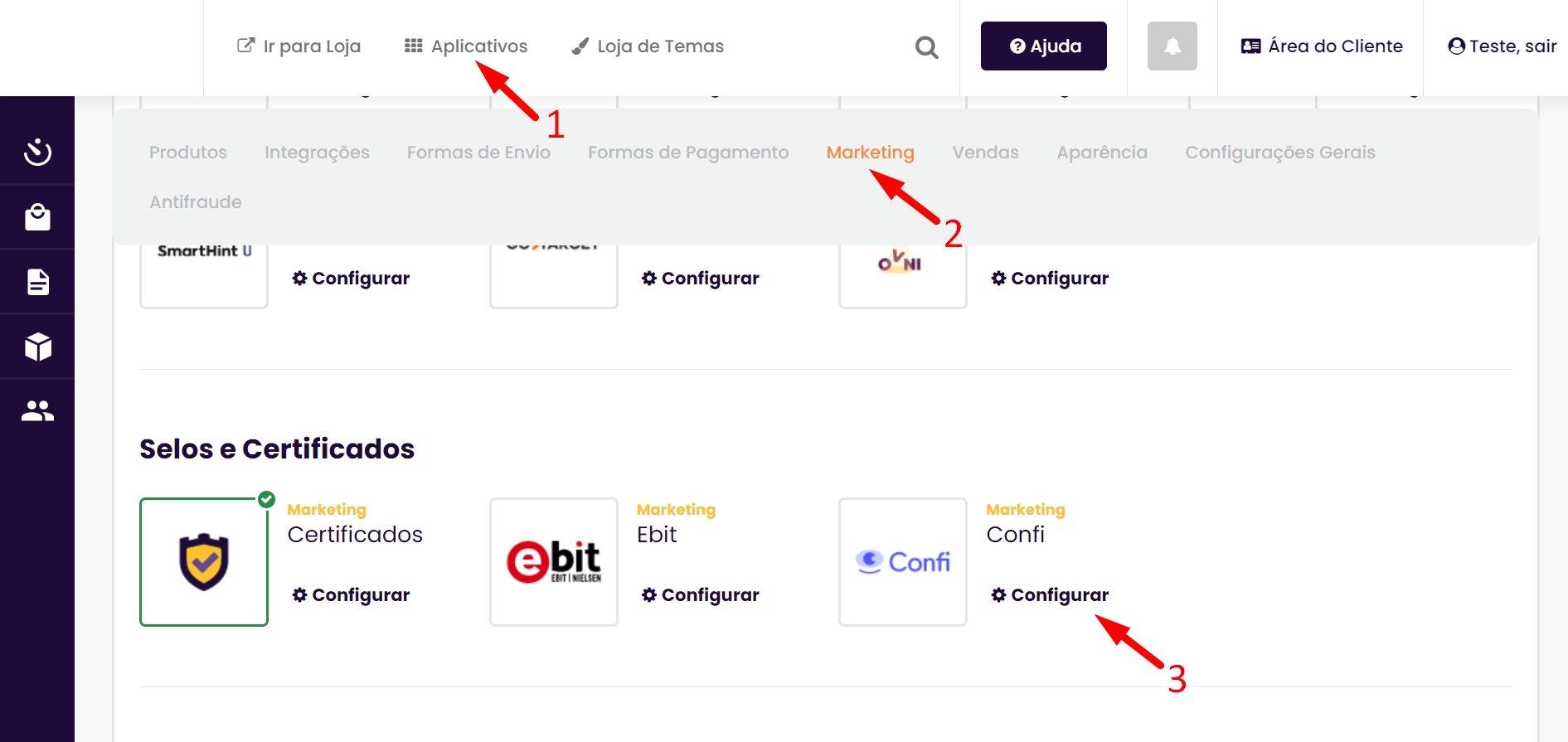Viewport: 1568px width, 742px height.
Task: Configure the Ebit app
Action: [x=700, y=595]
